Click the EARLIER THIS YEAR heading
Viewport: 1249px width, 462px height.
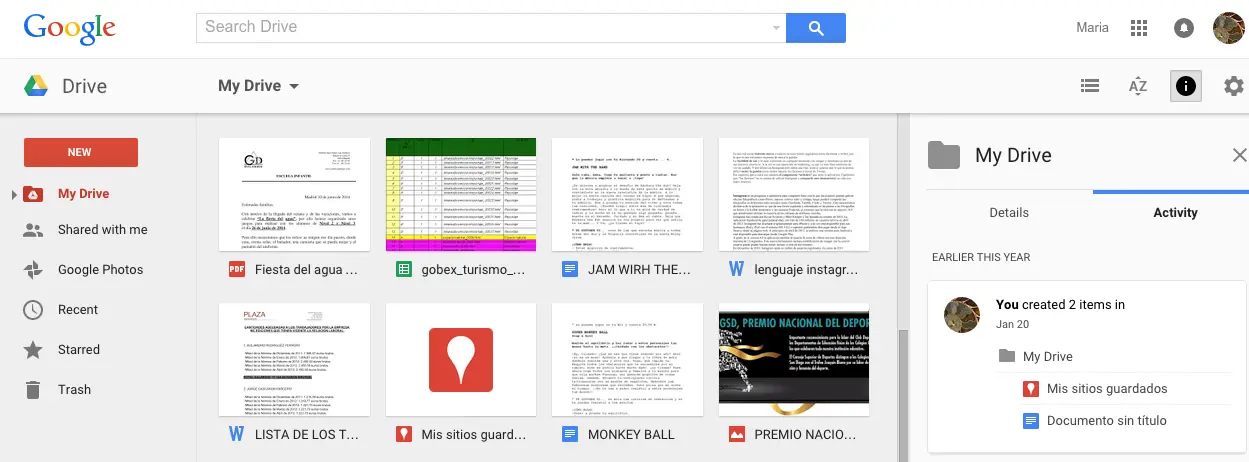[981, 257]
